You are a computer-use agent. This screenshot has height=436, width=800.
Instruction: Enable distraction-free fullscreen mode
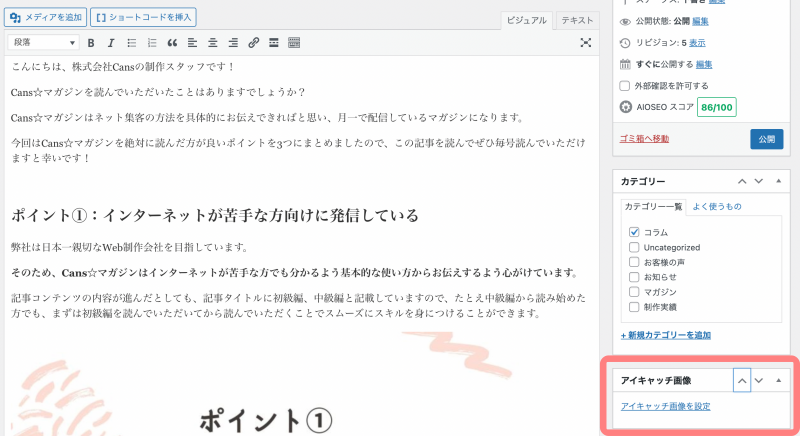(586, 43)
